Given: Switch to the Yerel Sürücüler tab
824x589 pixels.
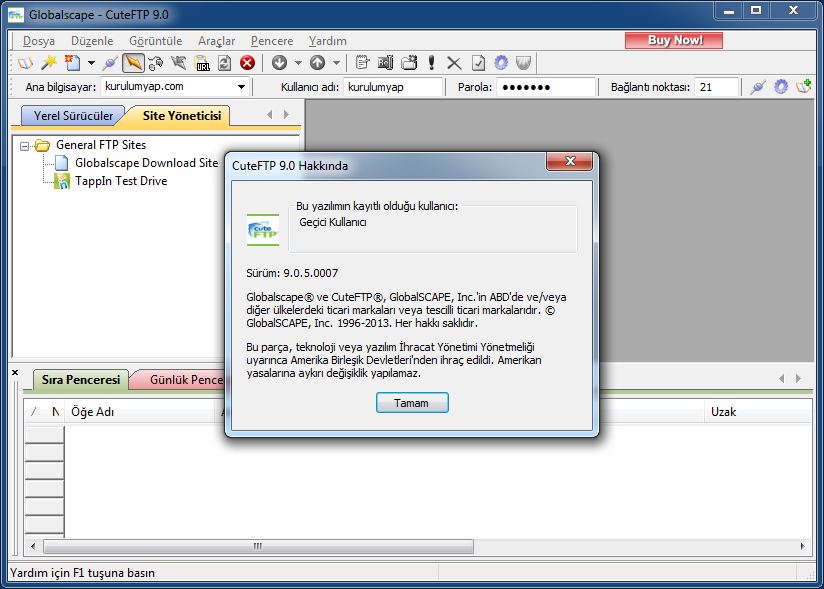Looking at the screenshot, I should point(73,116).
